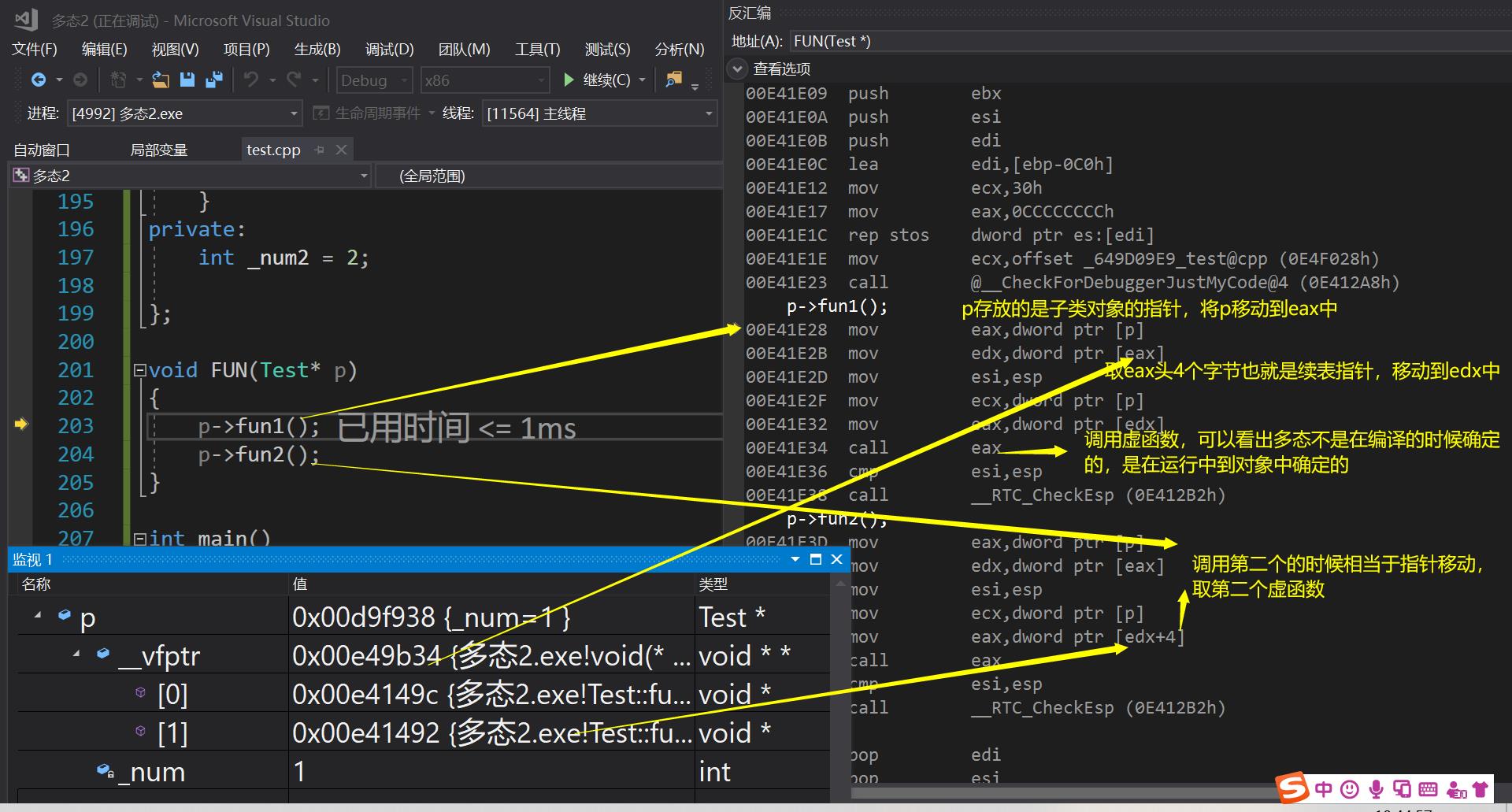Screen dimensions: 1512x812
Task: Click the Sogou cross-device input icon
Action: click(x=1402, y=789)
